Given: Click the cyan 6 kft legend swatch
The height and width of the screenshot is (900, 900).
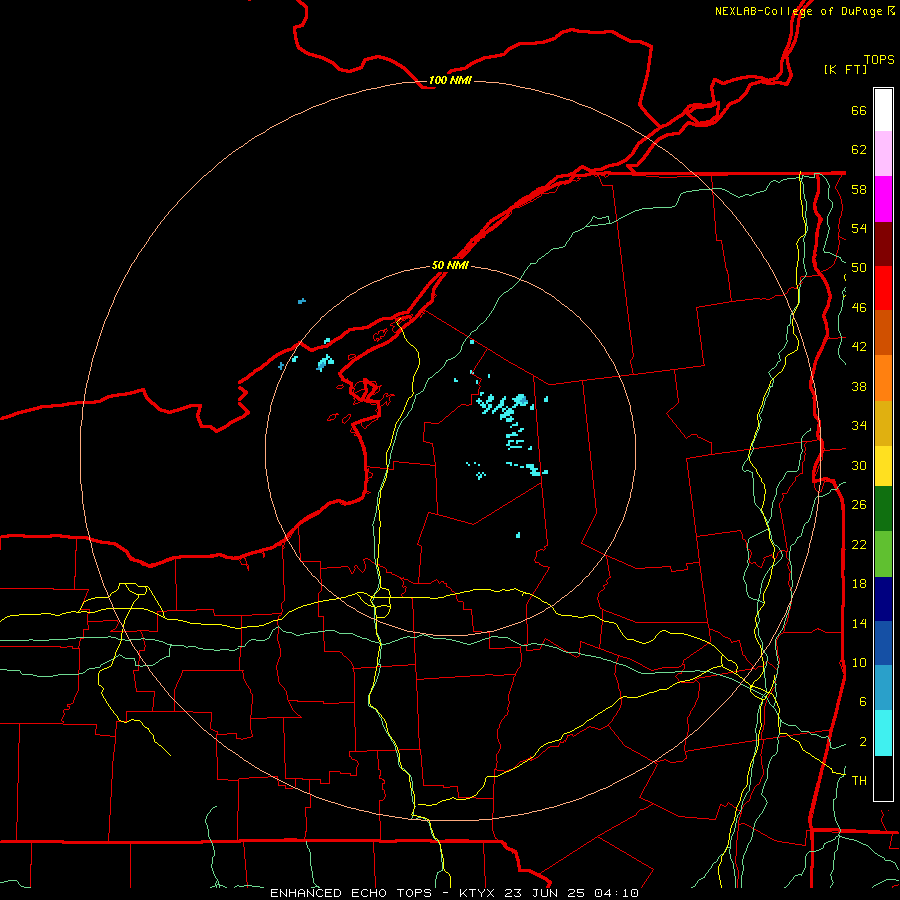Looking at the screenshot, I should coord(883,733).
